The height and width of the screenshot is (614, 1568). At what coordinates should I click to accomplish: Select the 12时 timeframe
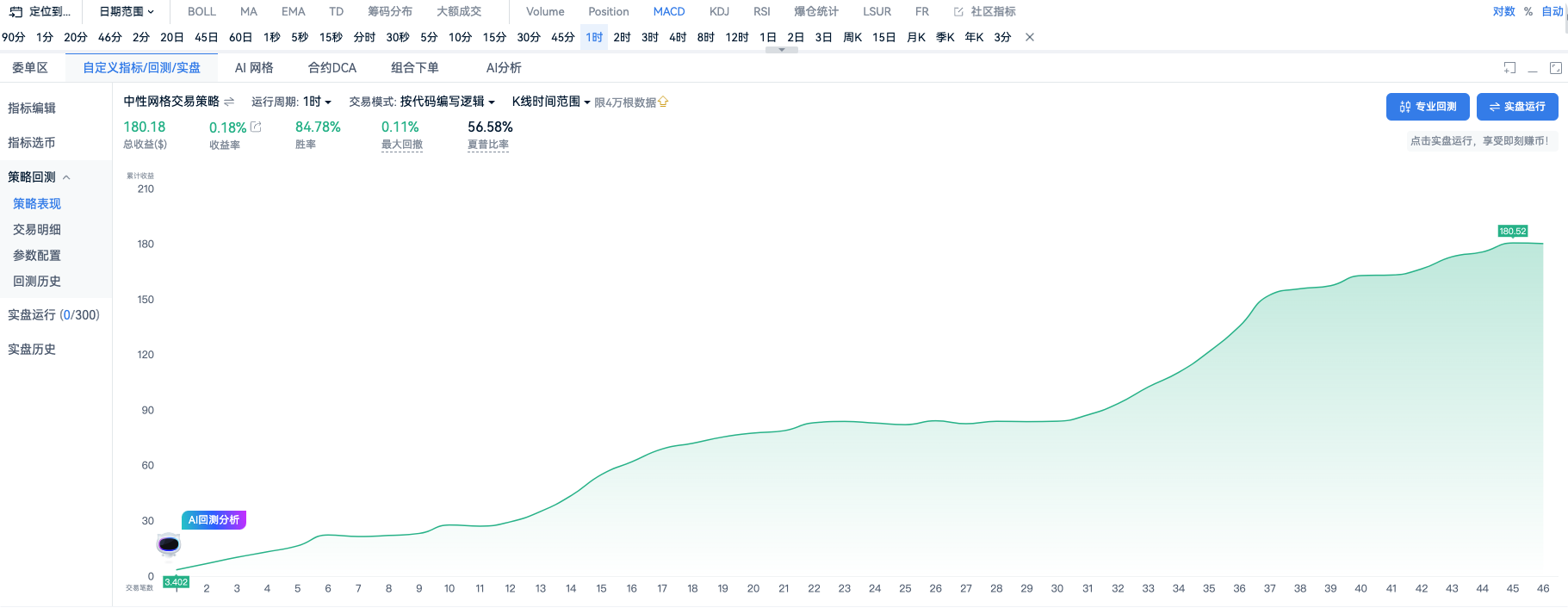[x=737, y=38]
